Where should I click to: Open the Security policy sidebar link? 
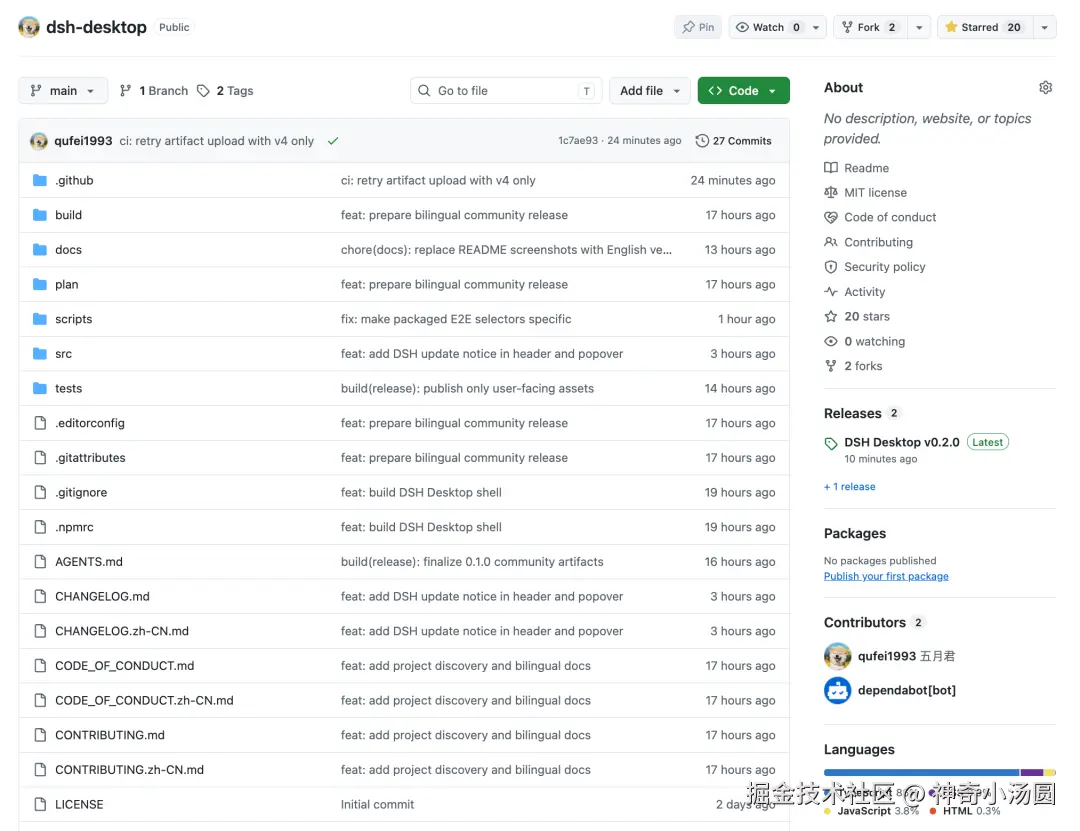pyautogui.click(x=884, y=267)
